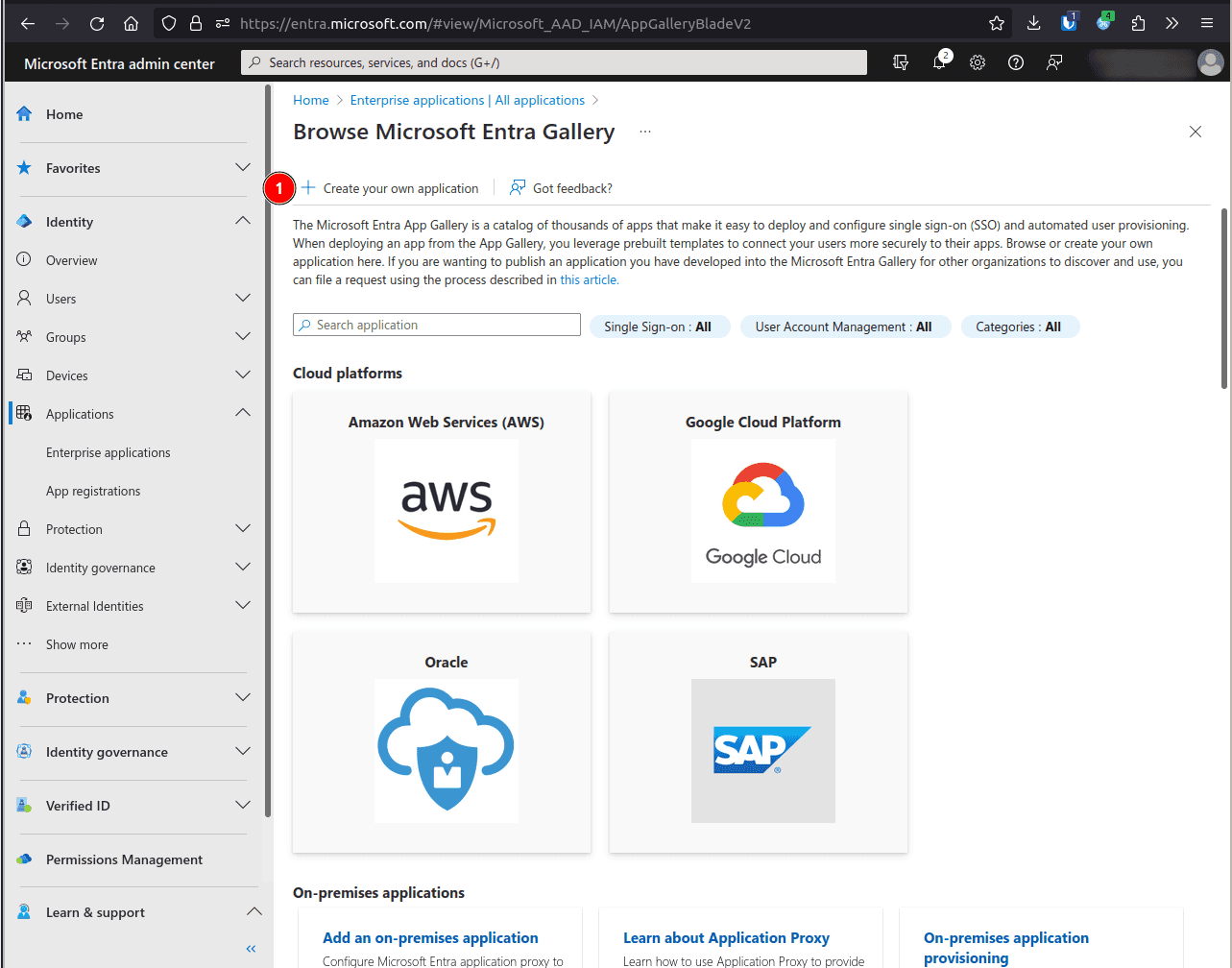Open the 'this article' link
Viewport: 1232px width, 968px height.
point(589,279)
